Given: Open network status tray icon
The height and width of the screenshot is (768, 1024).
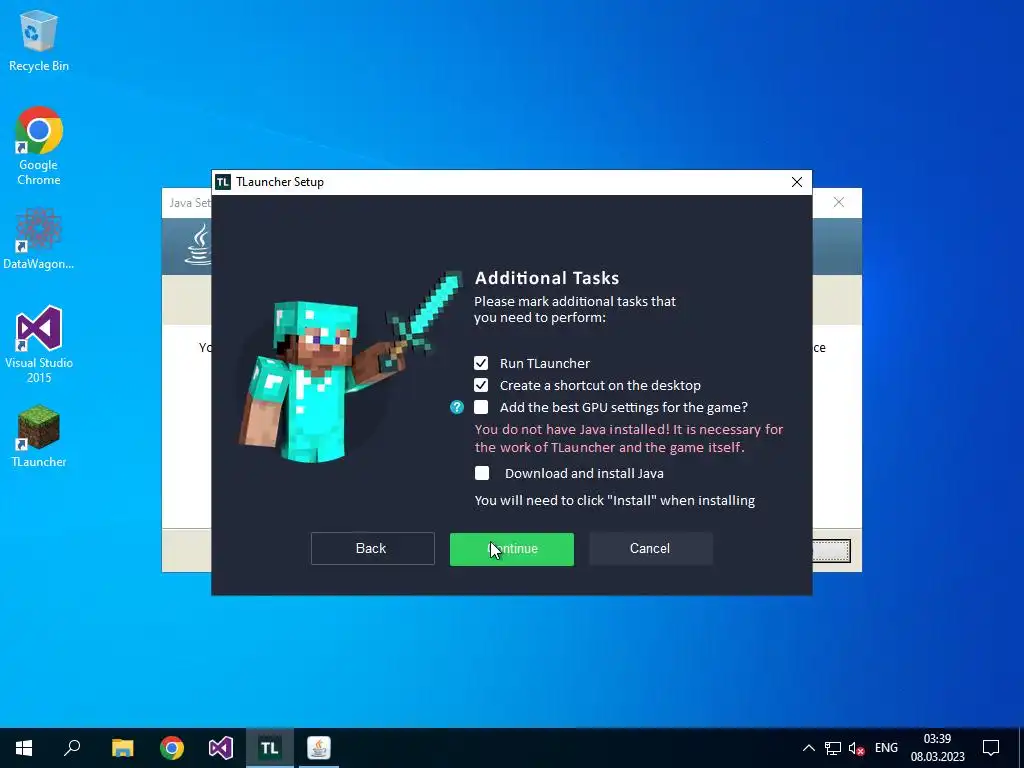Looking at the screenshot, I should coord(833,748).
